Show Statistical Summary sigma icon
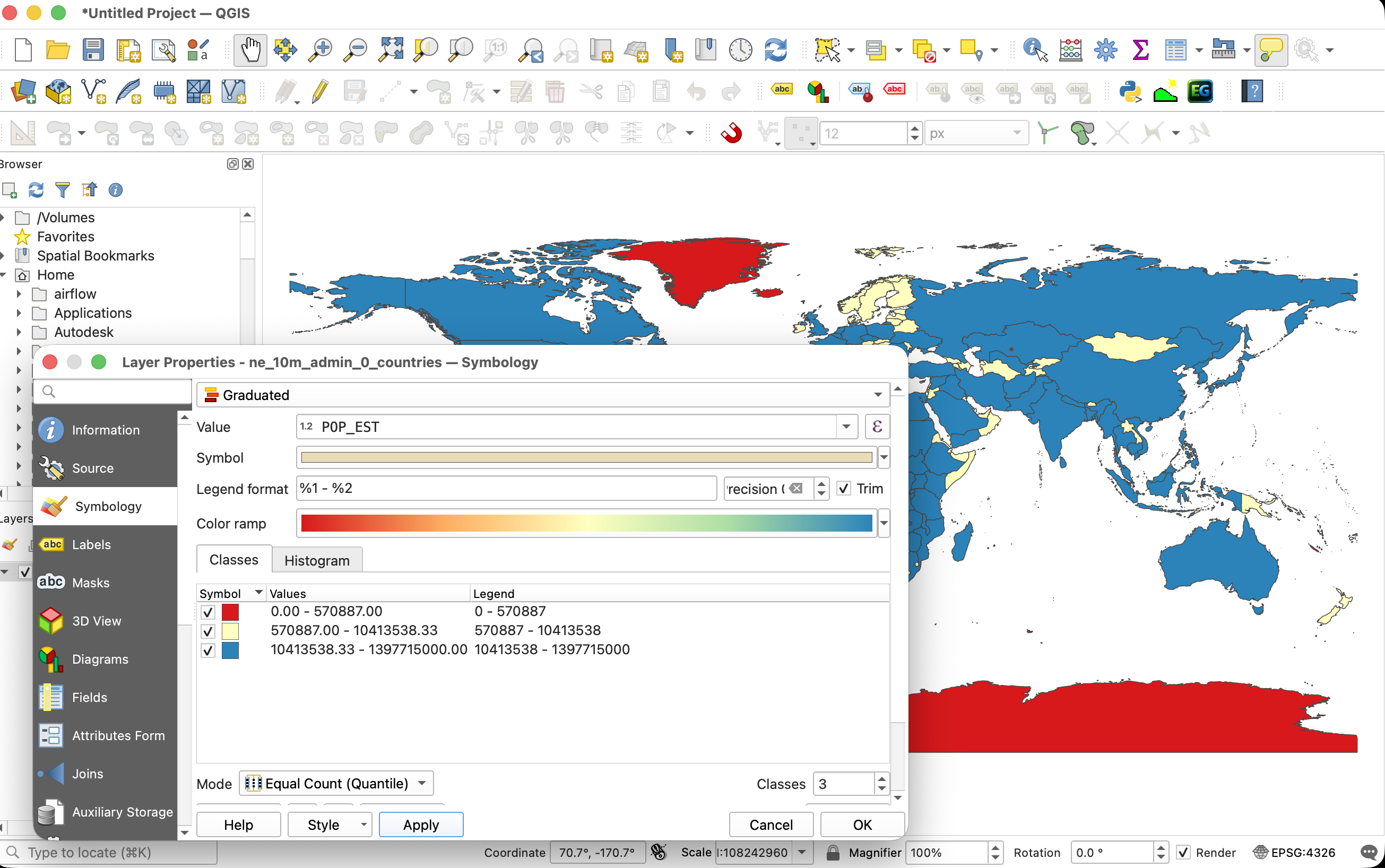1385x868 pixels. [x=1140, y=50]
